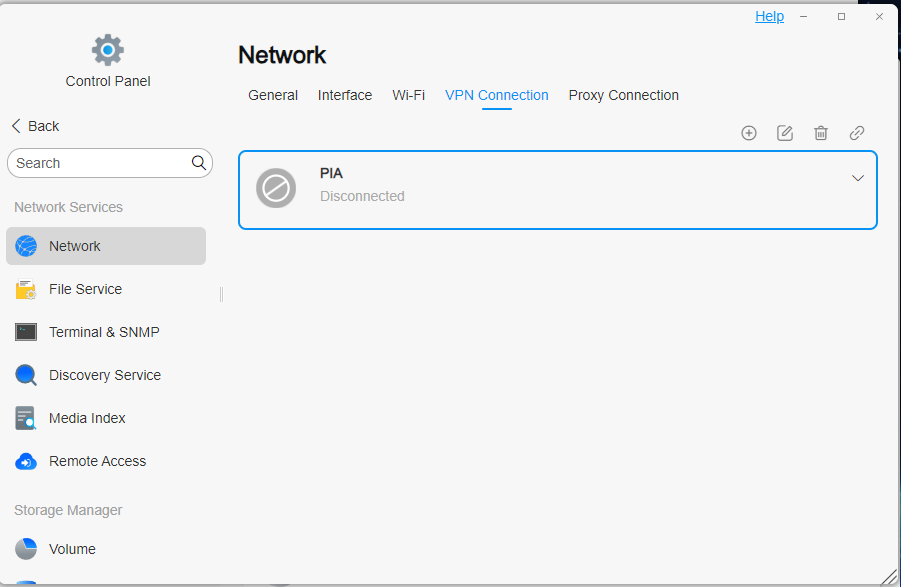Click the Volume pie chart icon

(26, 549)
